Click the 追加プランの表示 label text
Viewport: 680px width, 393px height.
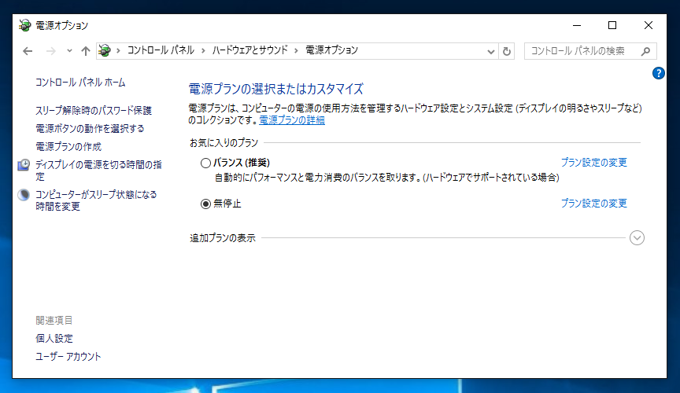222,238
